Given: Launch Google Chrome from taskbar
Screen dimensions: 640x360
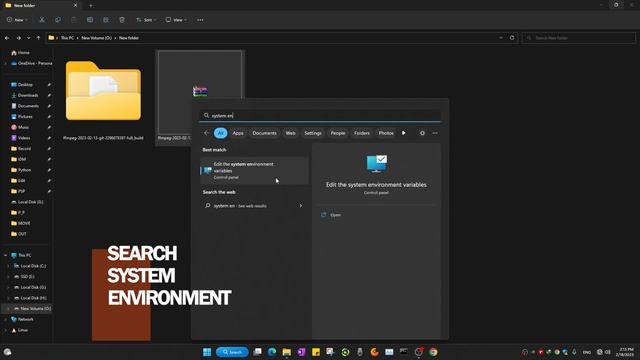Looking at the screenshot, I should [433, 352].
